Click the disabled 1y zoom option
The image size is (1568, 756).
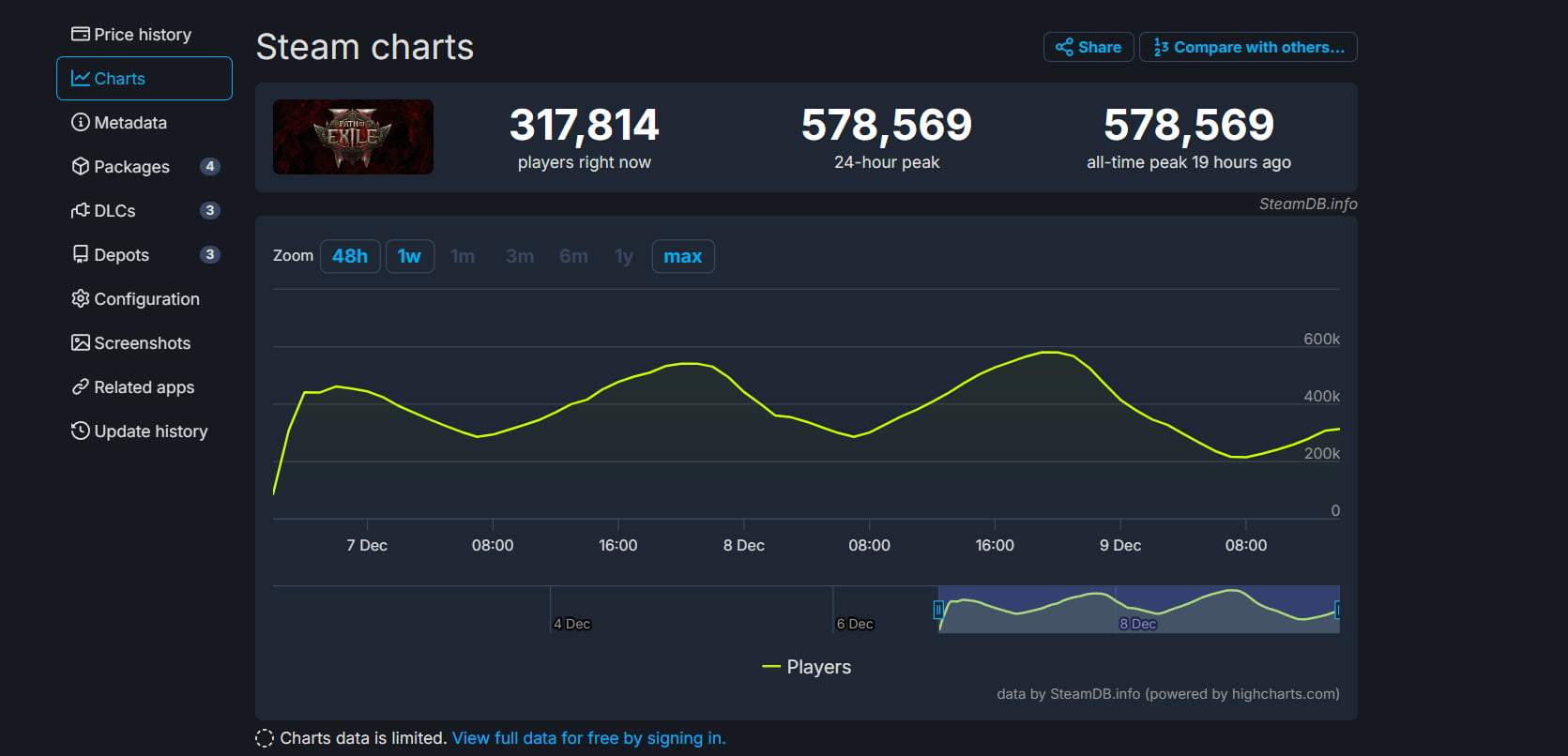(624, 256)
